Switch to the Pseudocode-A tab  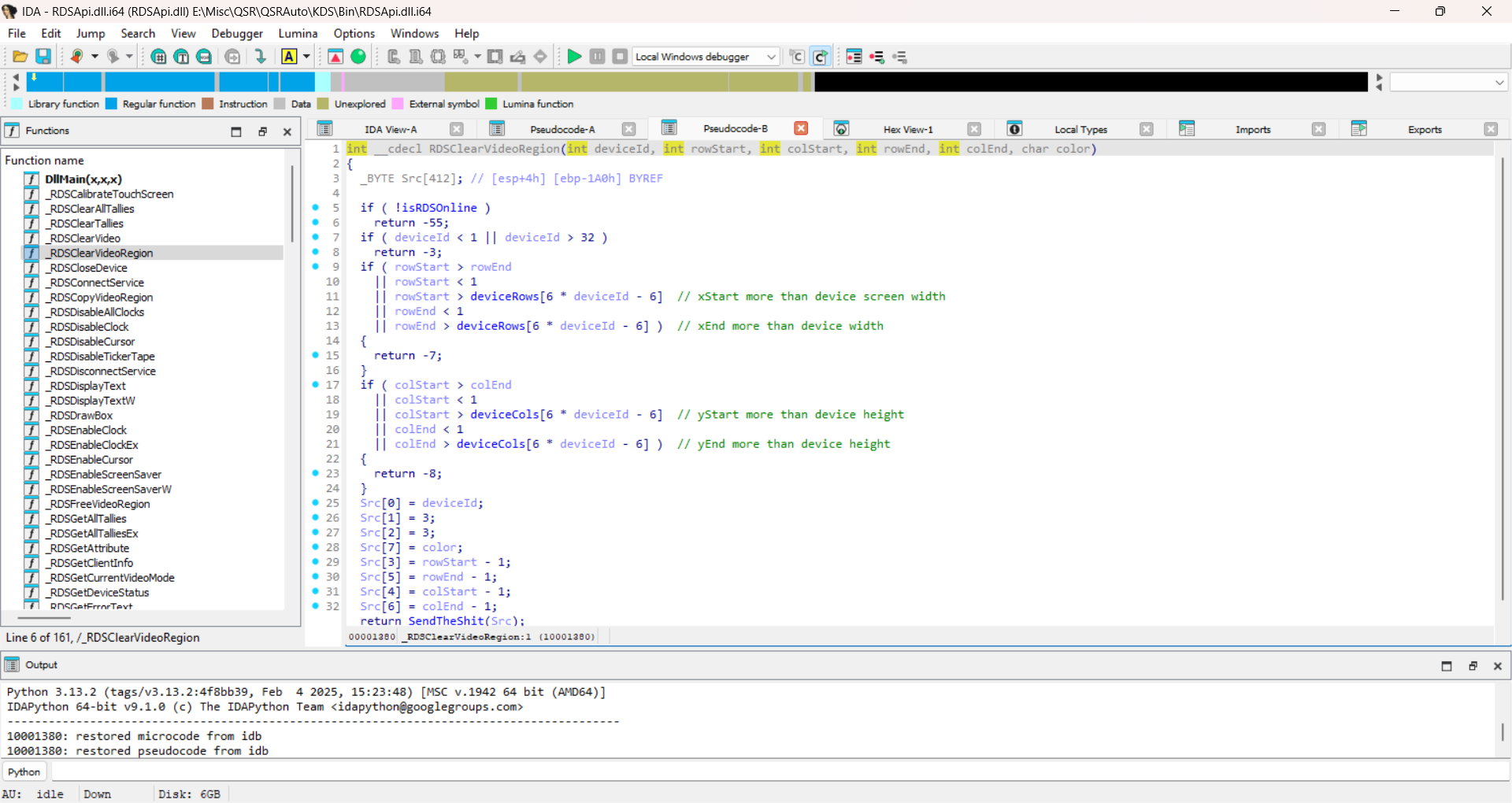click(x=562, y=129)
